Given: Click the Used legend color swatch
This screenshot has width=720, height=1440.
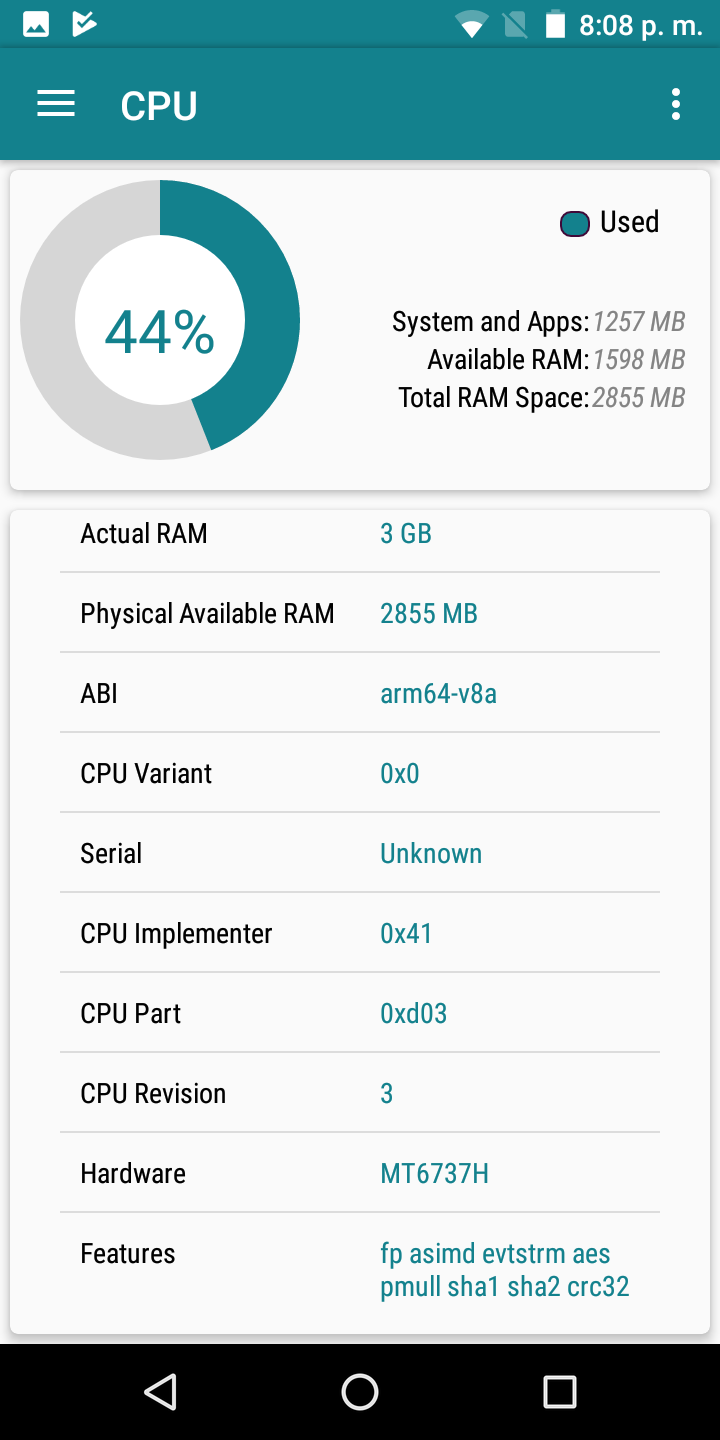Looking at the screenshot, I should pos(575,223).
